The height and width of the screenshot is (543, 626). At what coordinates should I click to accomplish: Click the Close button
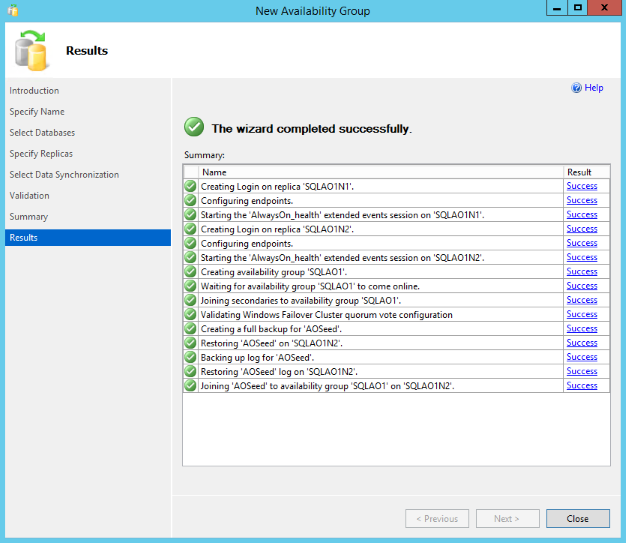[578, 518]
